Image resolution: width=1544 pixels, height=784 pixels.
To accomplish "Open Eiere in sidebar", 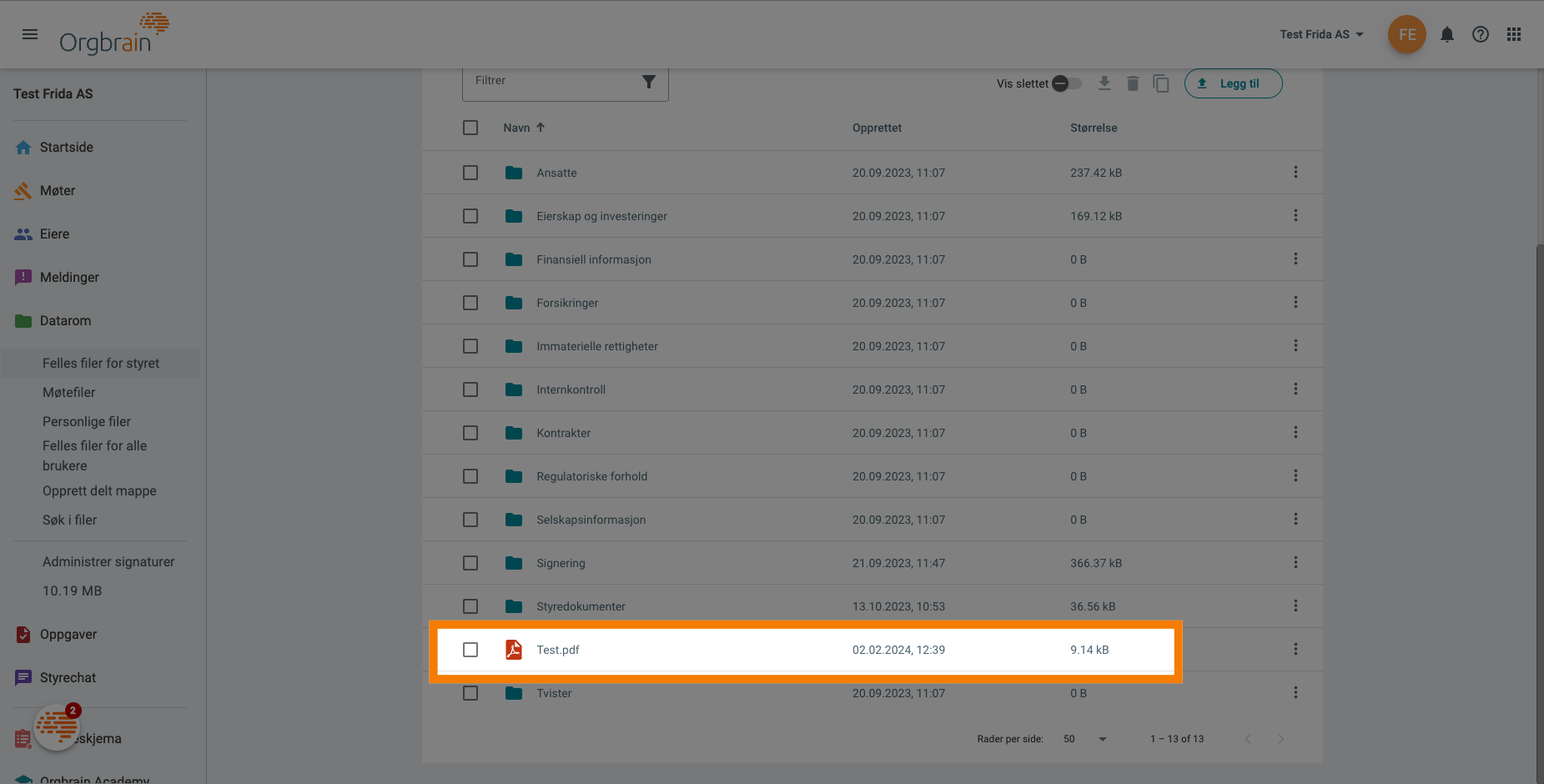I will pos(54,234).
